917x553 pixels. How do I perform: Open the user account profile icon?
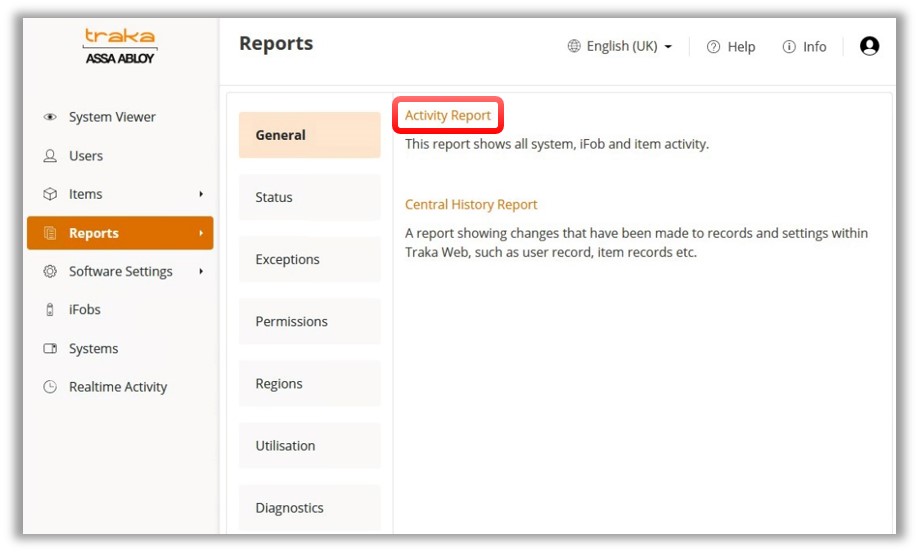point(869,46)
